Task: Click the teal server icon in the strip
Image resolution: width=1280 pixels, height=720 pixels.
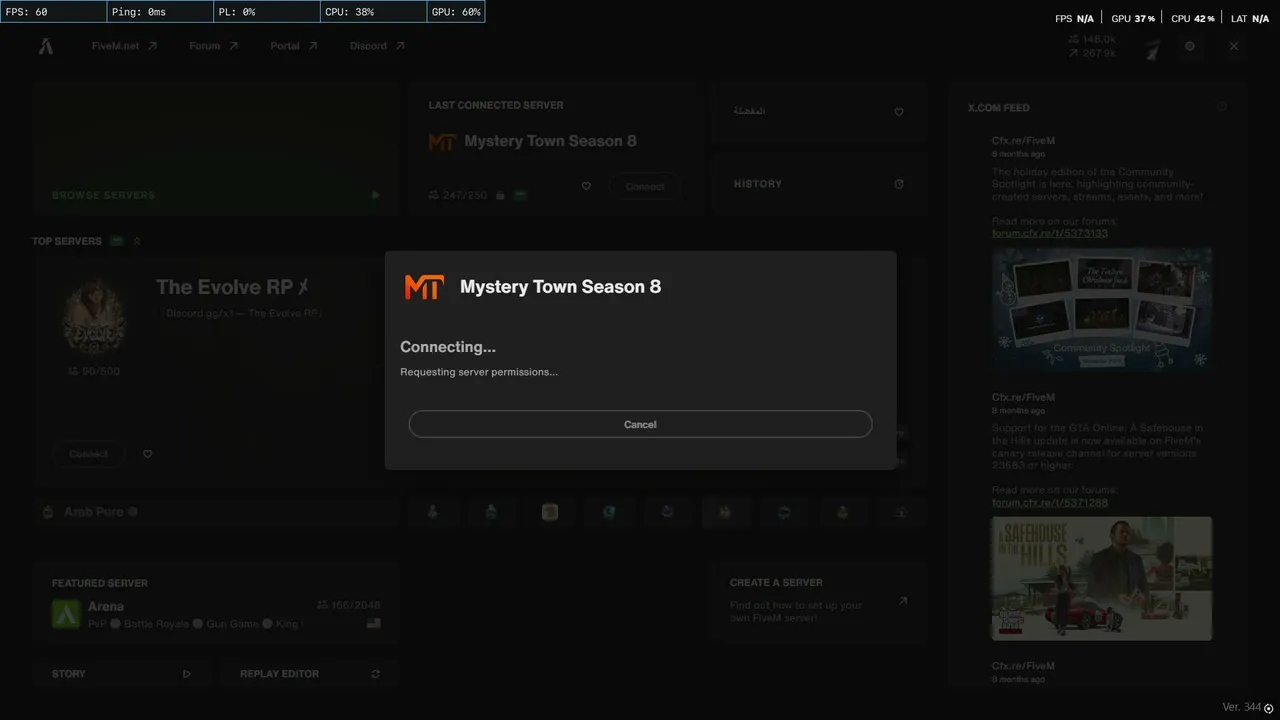Action: tap(608, 512)
